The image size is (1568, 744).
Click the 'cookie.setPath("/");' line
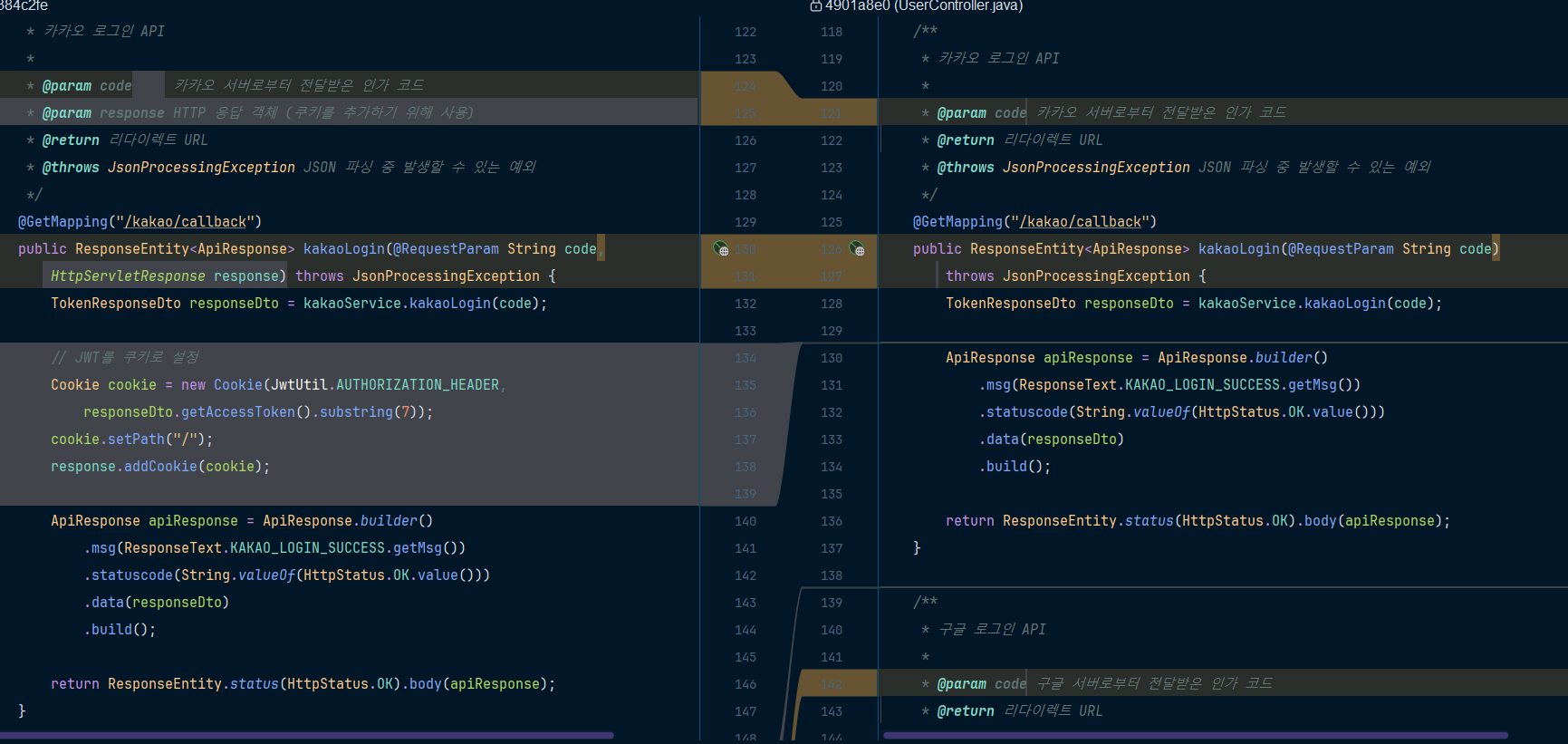[x=132, y=440]
